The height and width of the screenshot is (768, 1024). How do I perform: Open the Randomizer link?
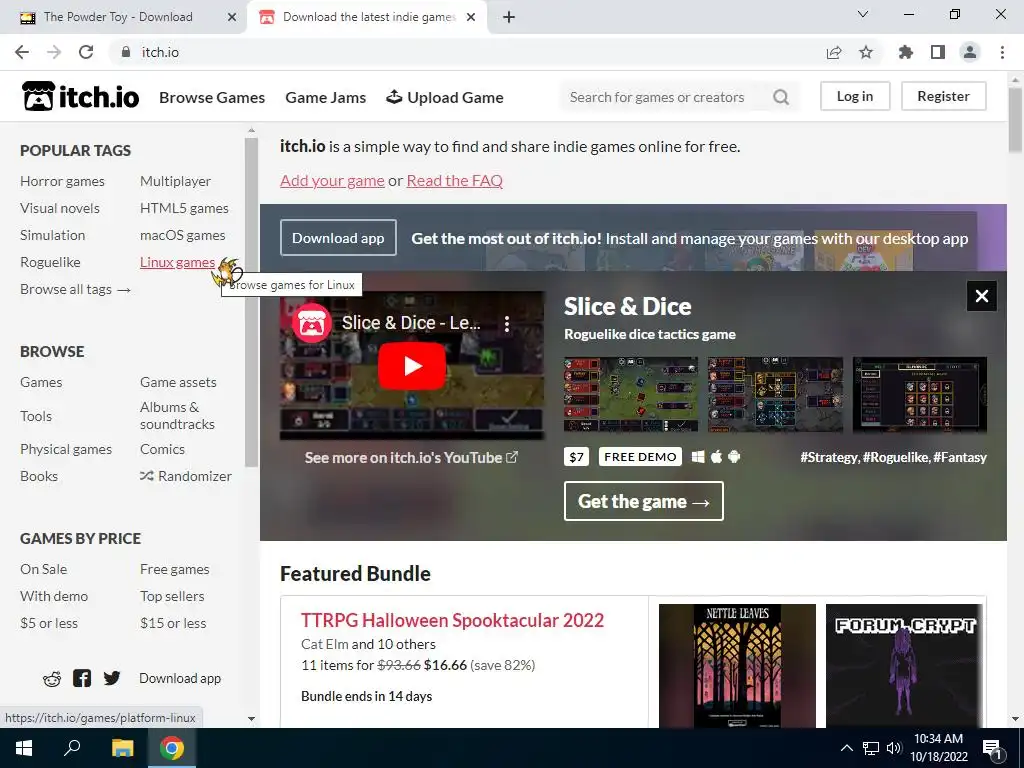click(x=186, y=476)
